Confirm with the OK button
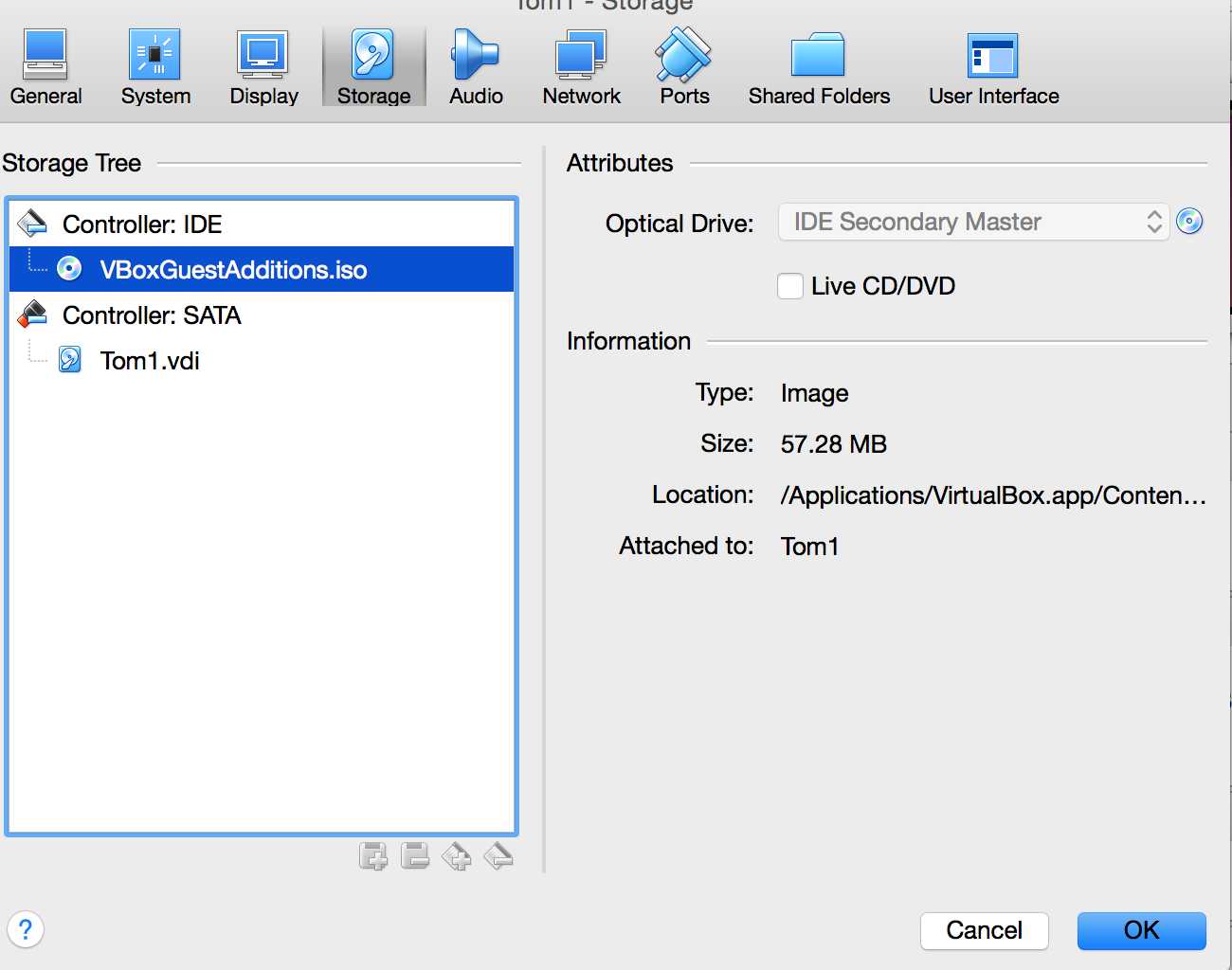Screen dimensions: 1232x970 coord(1141,930)
